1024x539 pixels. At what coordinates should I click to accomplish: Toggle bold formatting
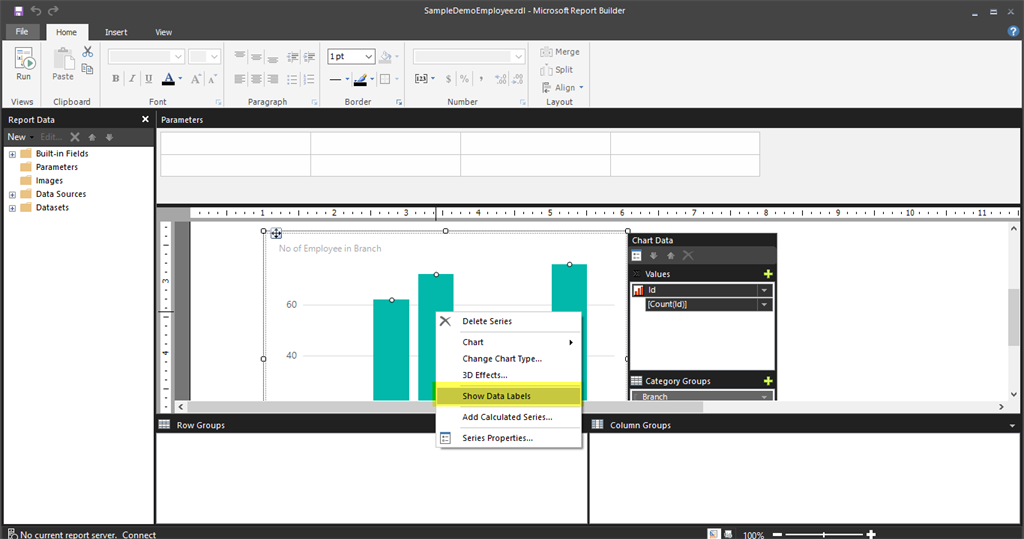116,79
